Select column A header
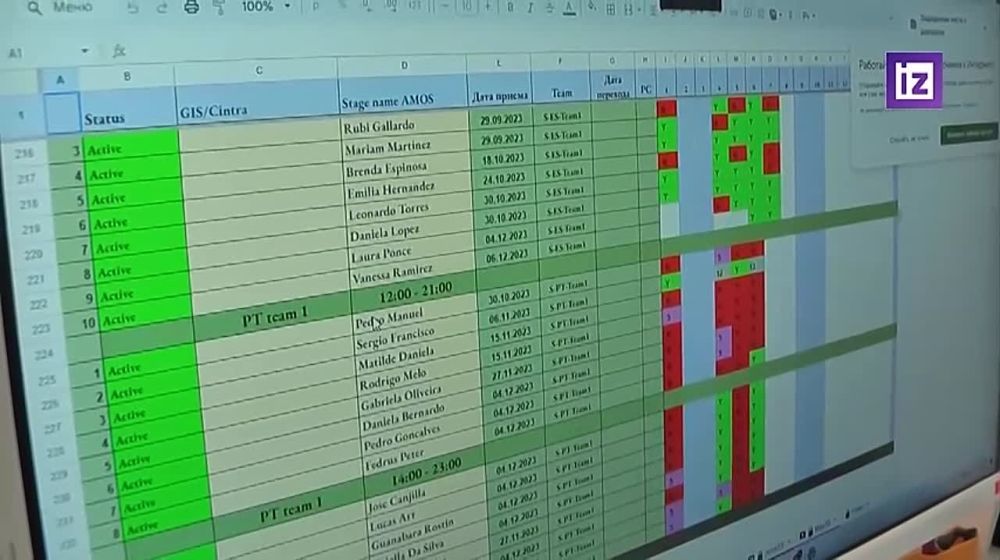 point(60,80)
